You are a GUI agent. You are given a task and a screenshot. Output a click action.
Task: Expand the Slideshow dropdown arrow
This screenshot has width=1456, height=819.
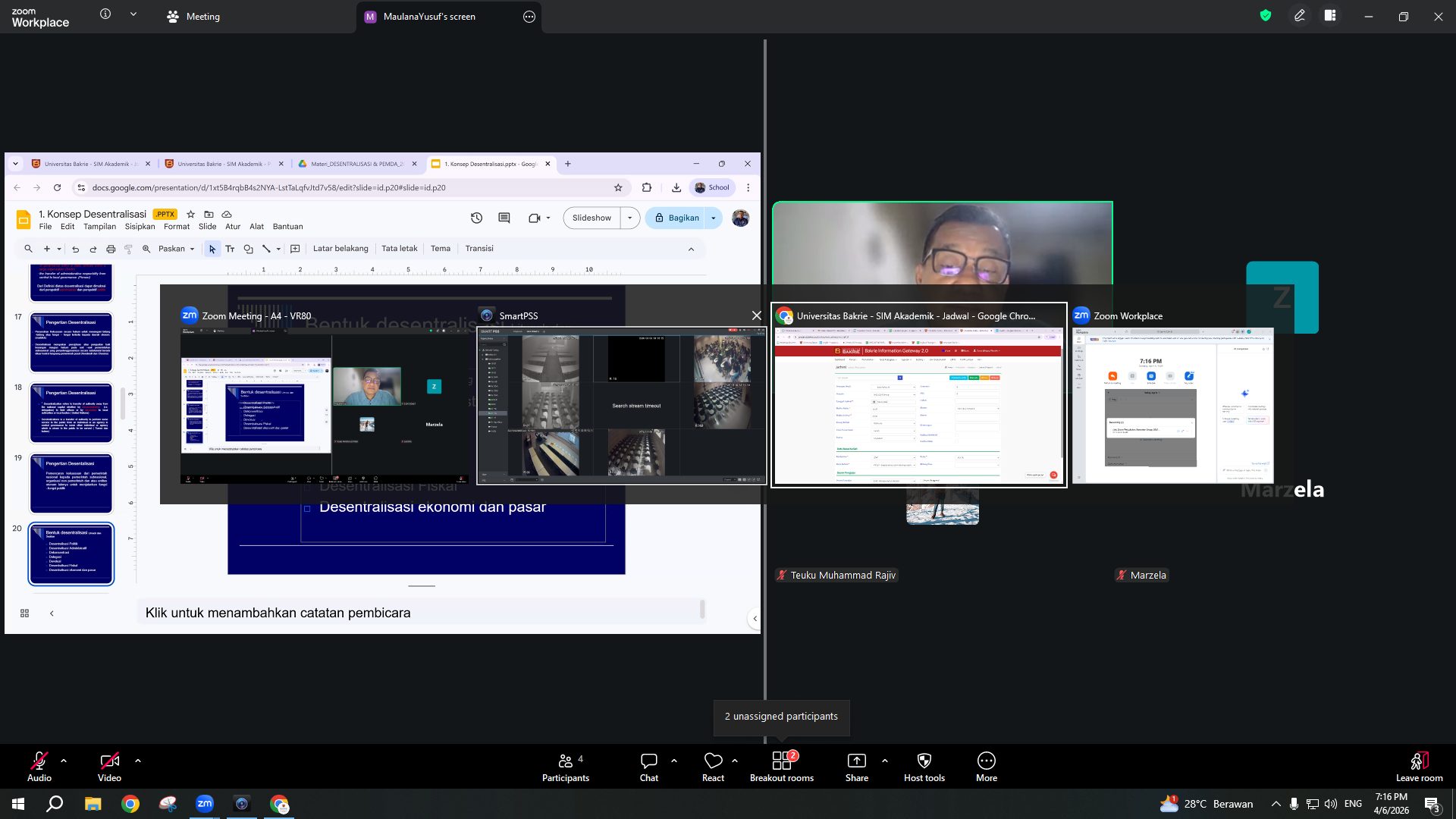click(630, 218)
